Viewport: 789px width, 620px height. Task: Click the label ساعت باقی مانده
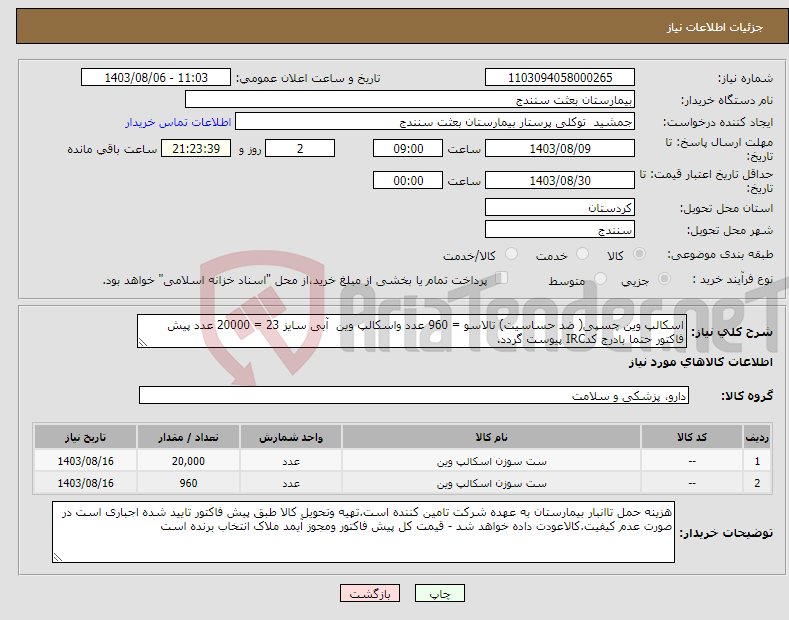[x=112, y=149]
